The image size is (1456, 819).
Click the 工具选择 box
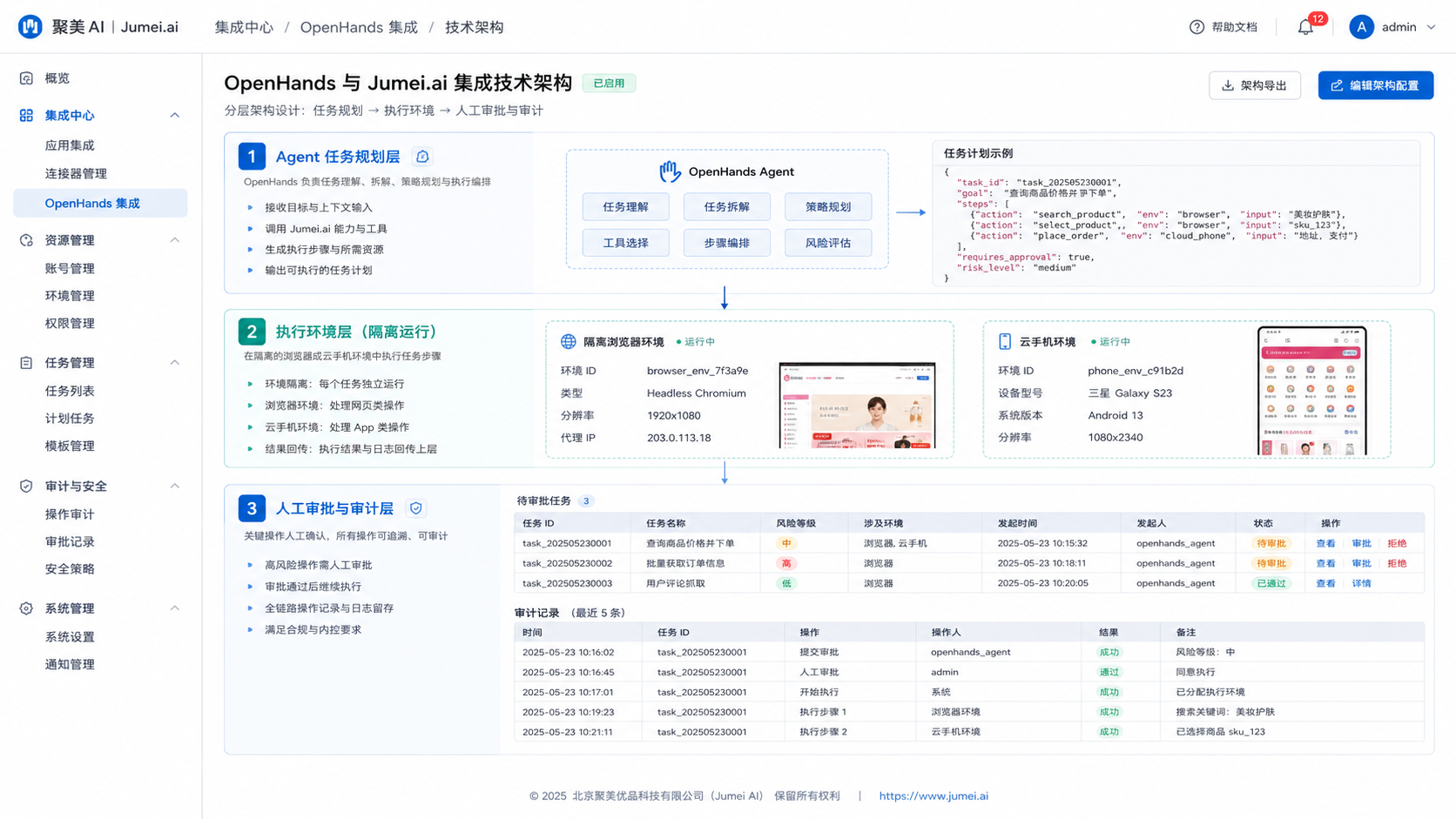click(x=625, y=243)
